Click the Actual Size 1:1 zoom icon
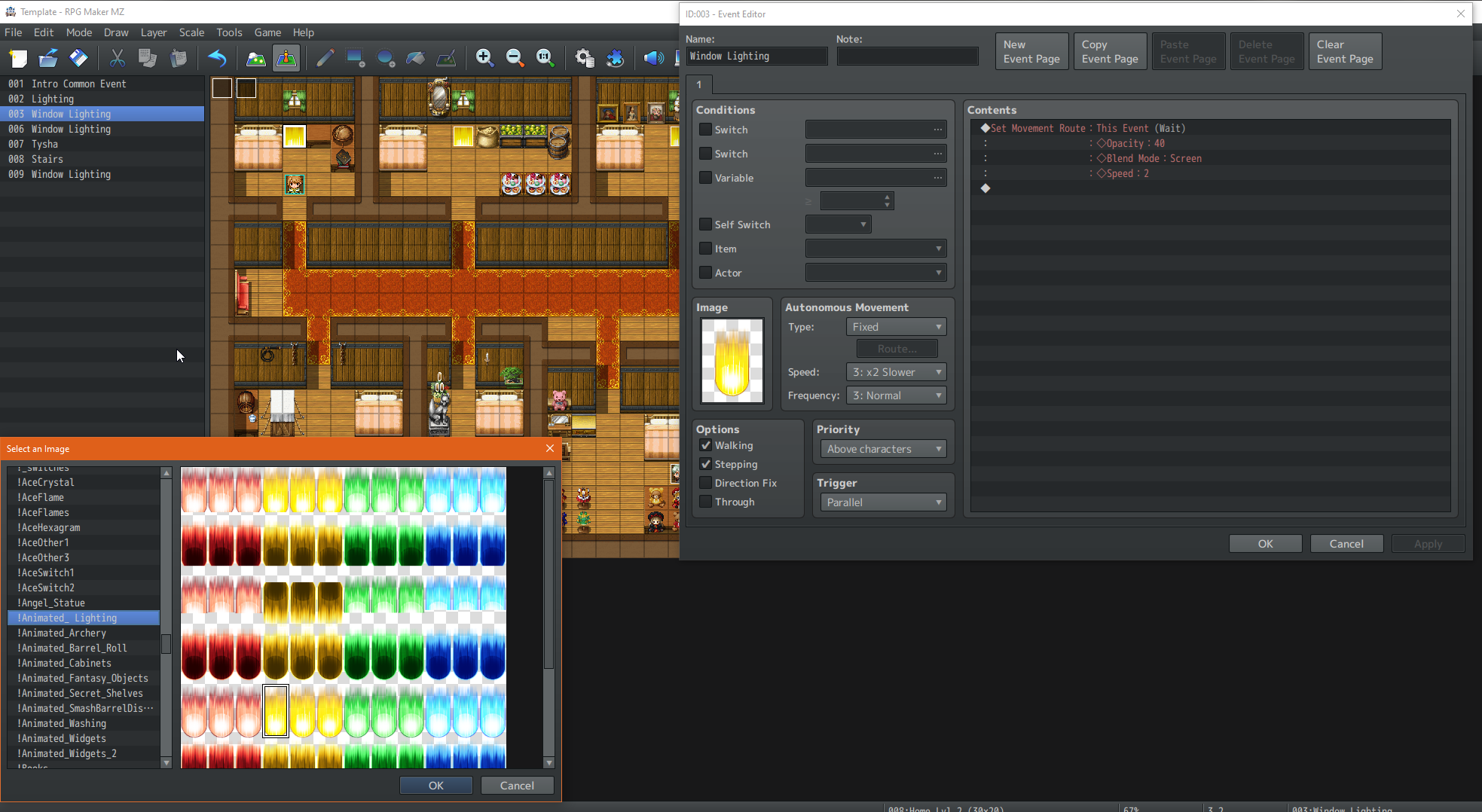This screenshot has height=812, width=1482. point(545,58)
